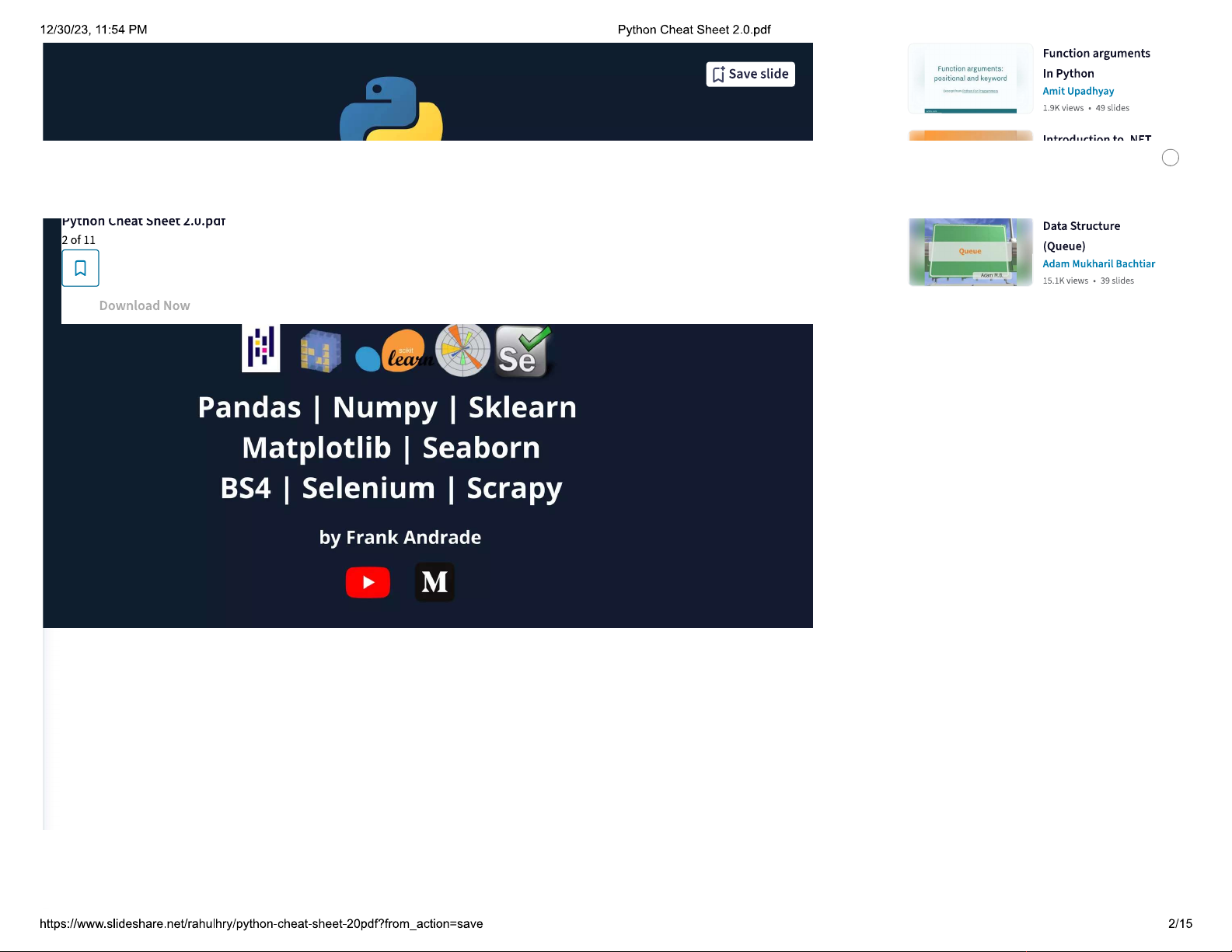Visit Adam Mukharil Bachtiar's profile

[1098, 263]
